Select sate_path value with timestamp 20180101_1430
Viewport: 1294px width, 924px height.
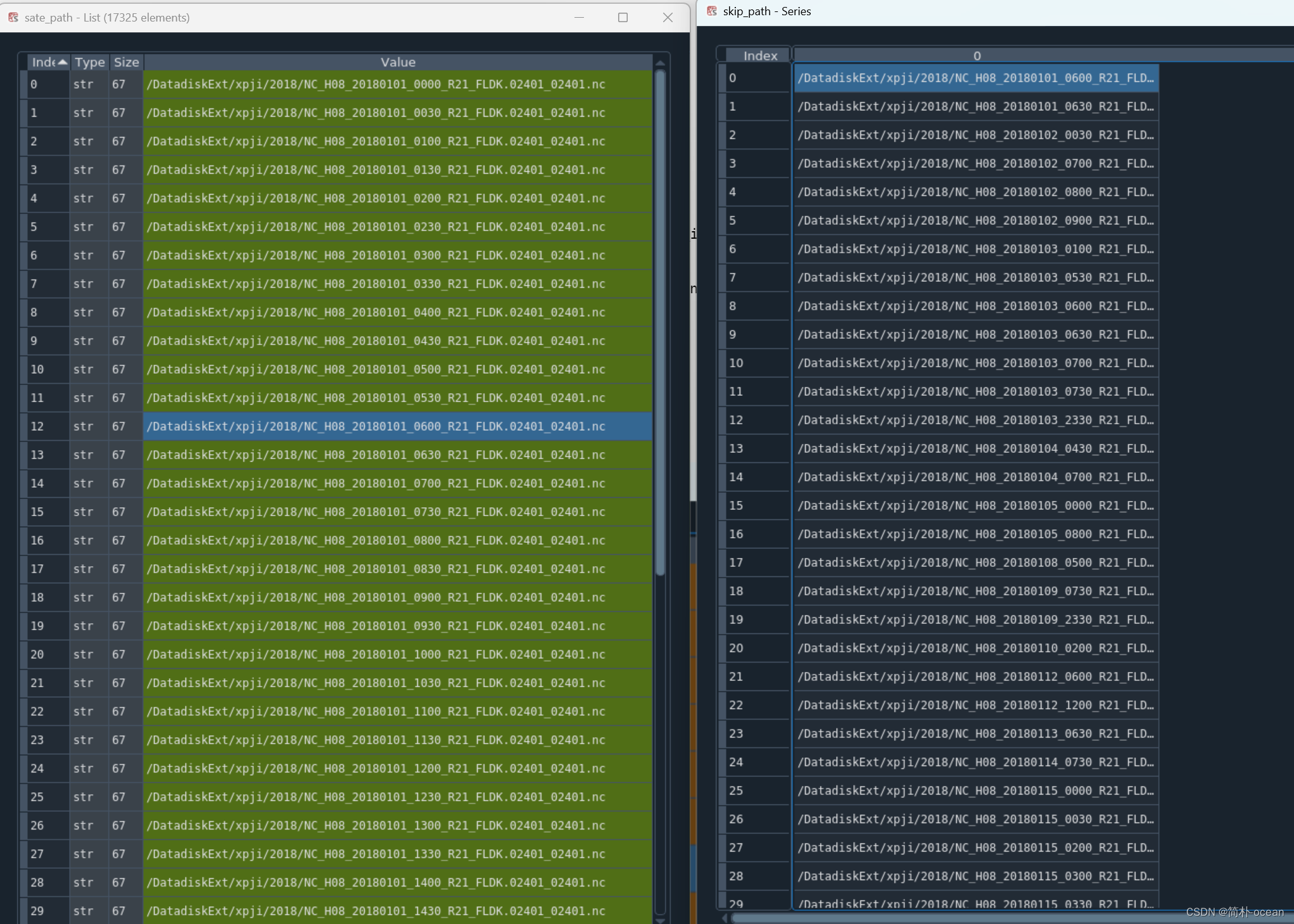tap(398, 911)
